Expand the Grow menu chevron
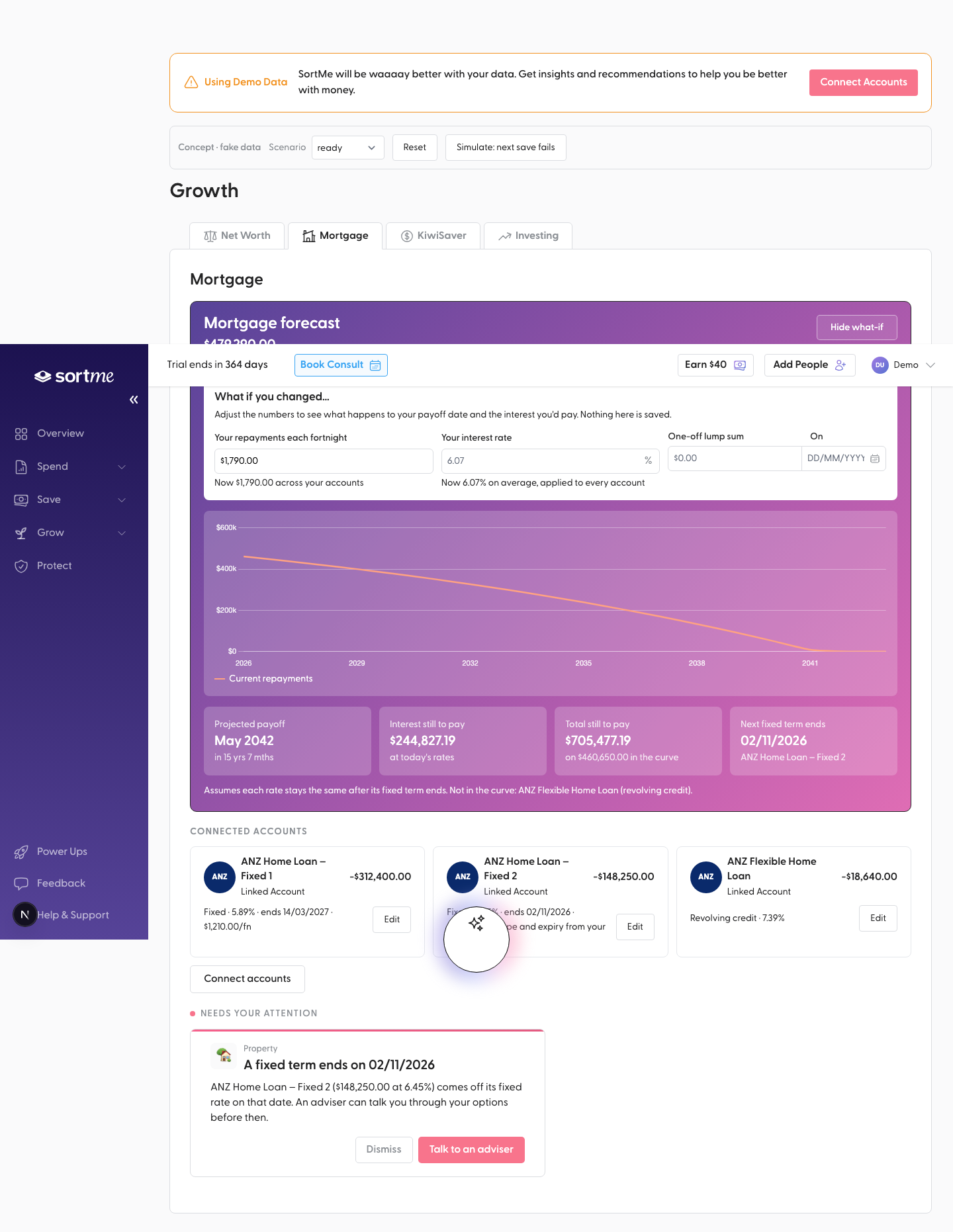Viewport: 953px width, 1232px height. coord(122,533)
